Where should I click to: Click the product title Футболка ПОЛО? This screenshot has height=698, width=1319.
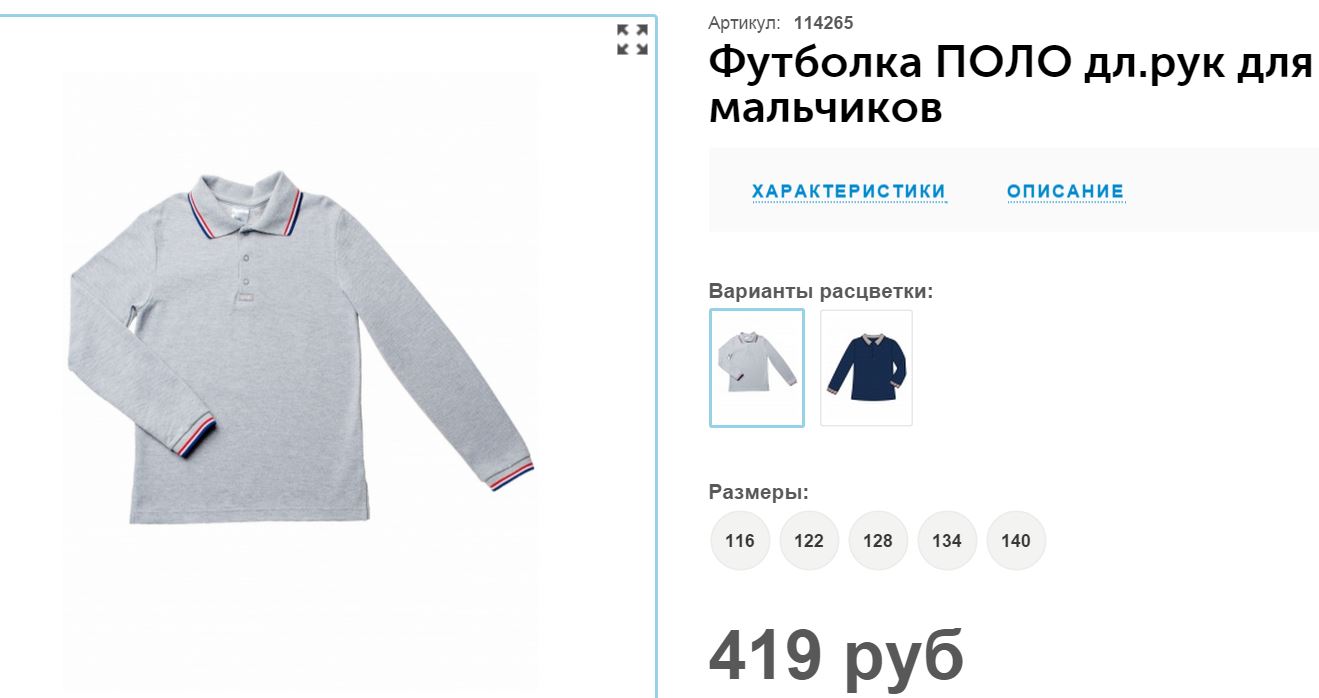[1010, 85]
